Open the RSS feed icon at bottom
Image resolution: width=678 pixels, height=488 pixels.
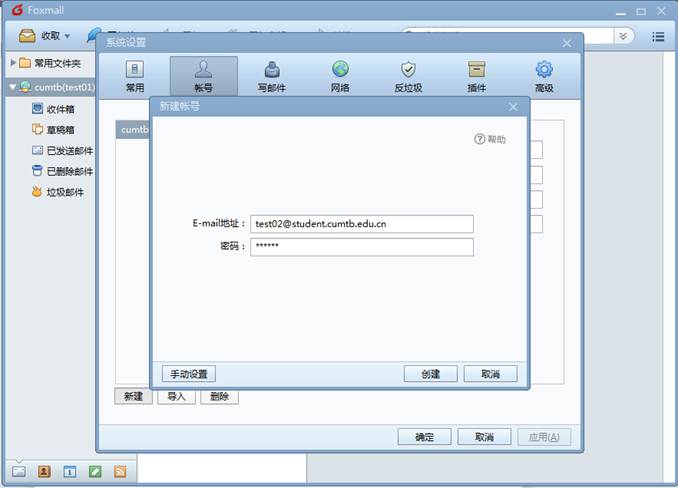pos(120,471)
